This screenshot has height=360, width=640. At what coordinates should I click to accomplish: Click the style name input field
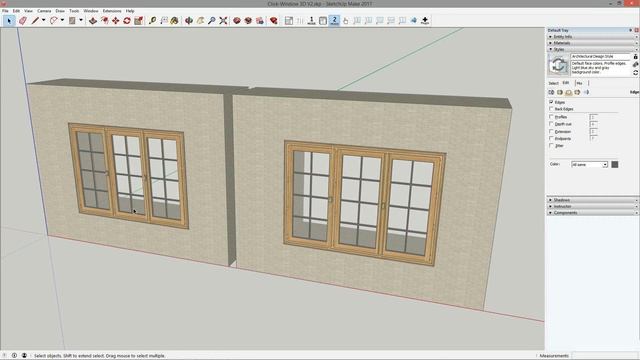(600, 56)
